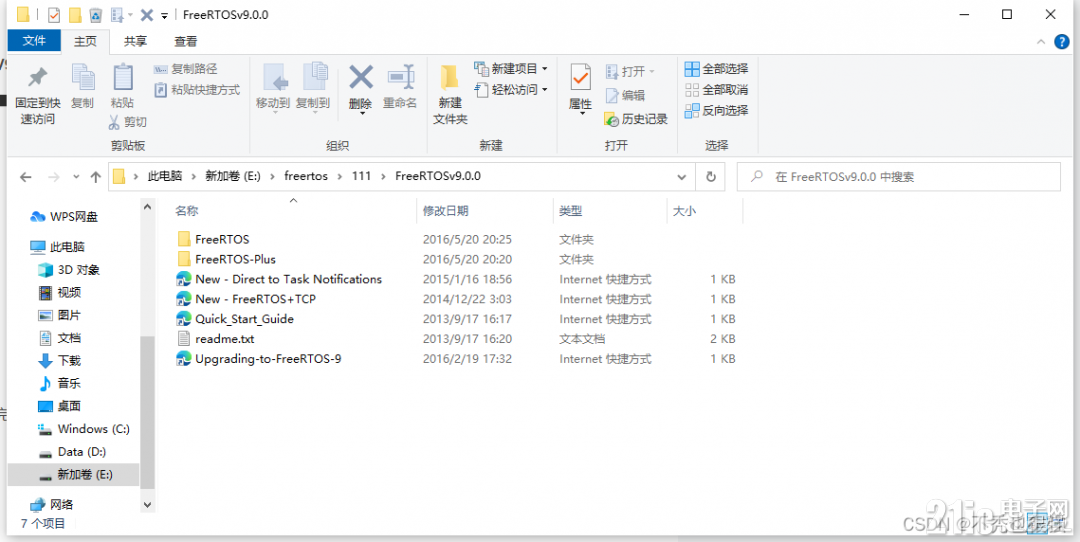The width and height of the screenshot is (1080, 542).
Task: Click 编辑 edit in the ribbon
Action: click(x=625, y=96)
